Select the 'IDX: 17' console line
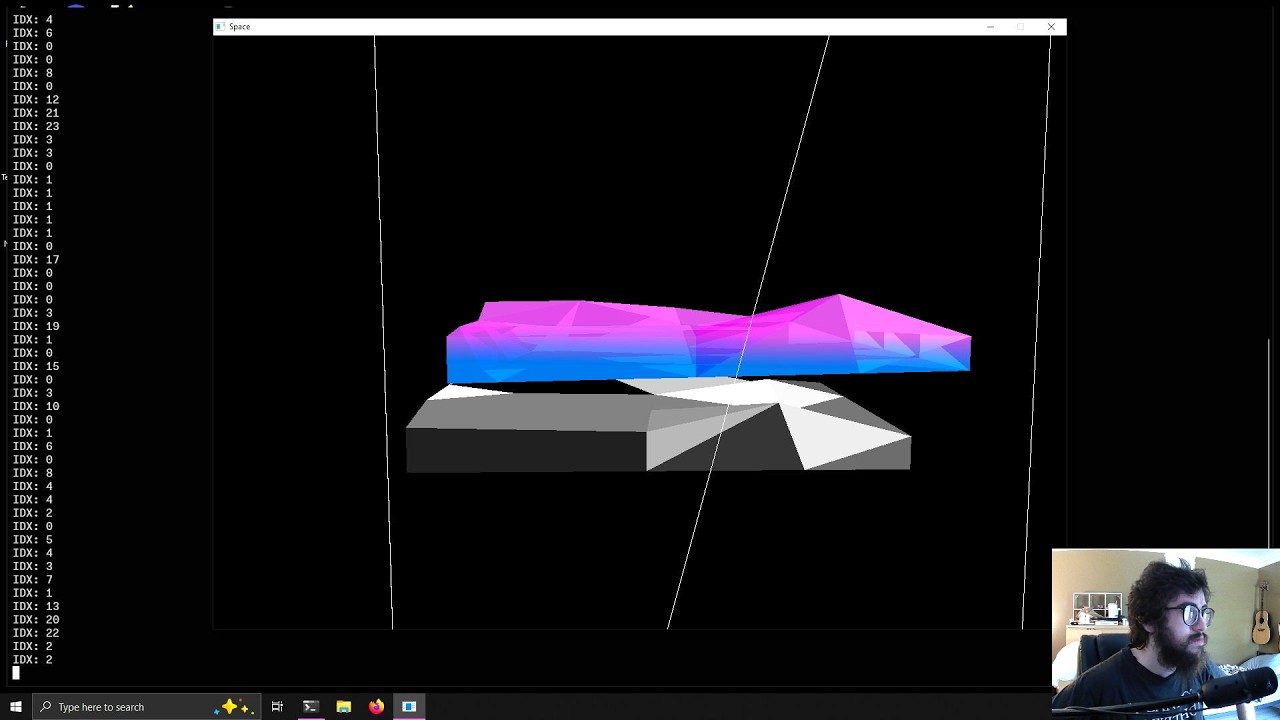 [x=36, y=260]
